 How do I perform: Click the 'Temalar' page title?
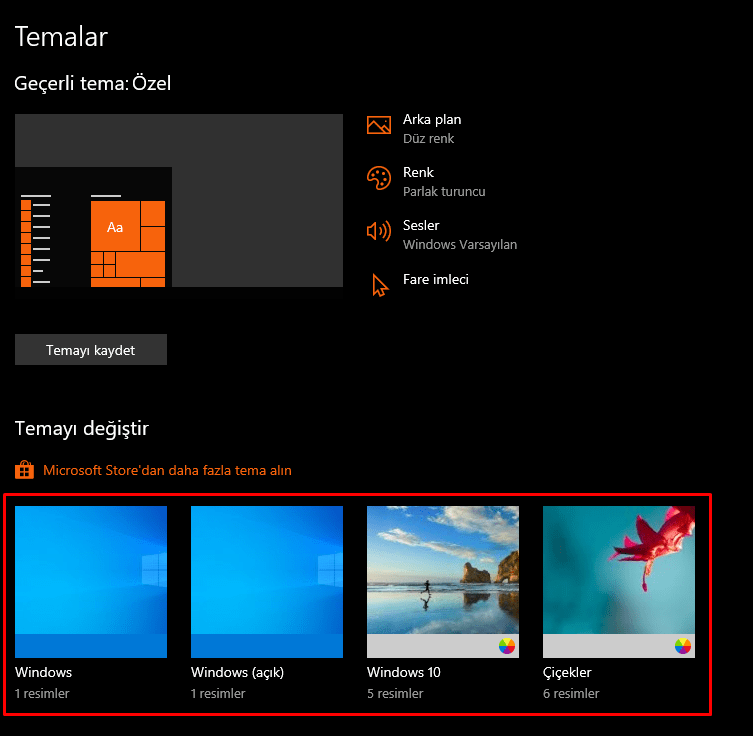pyautogui.click(x=61, y=36)
